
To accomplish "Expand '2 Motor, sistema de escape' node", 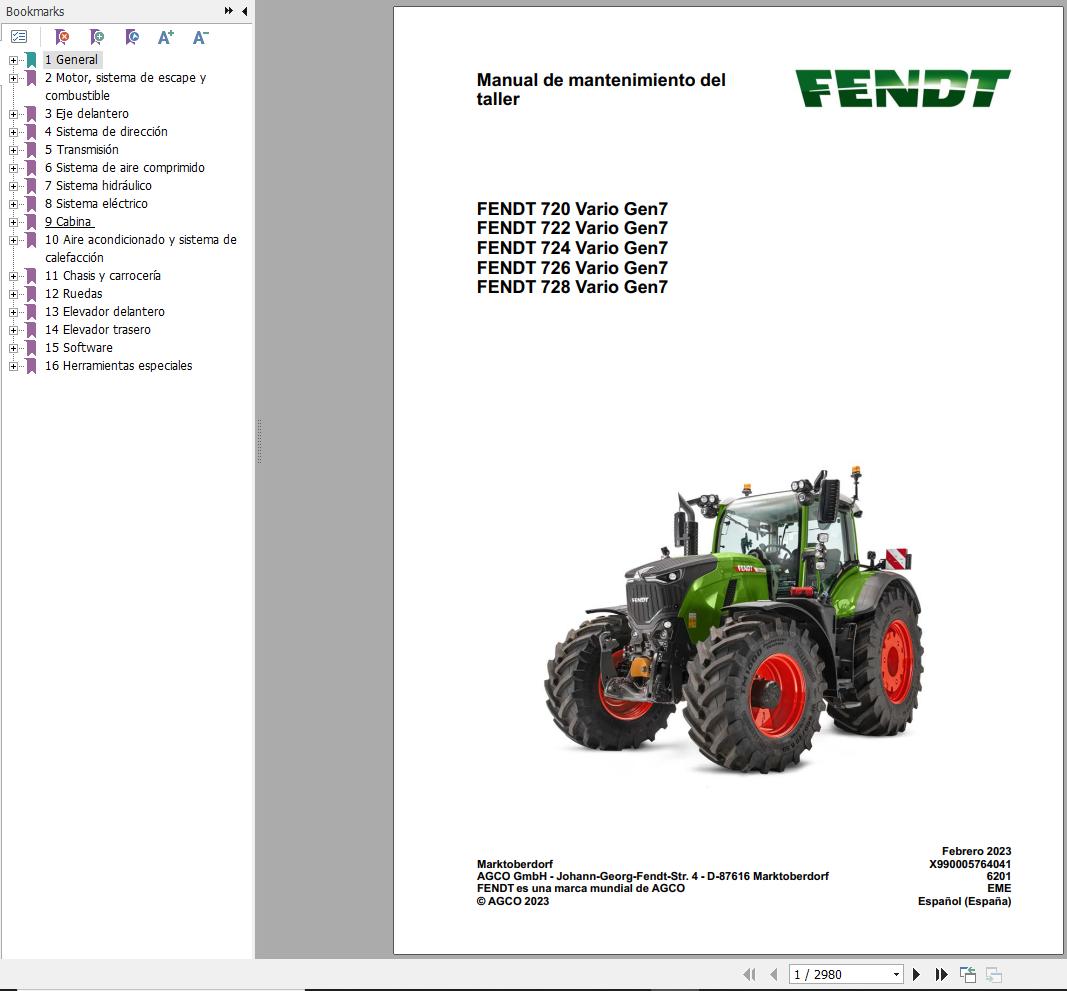I will point(13,78).
